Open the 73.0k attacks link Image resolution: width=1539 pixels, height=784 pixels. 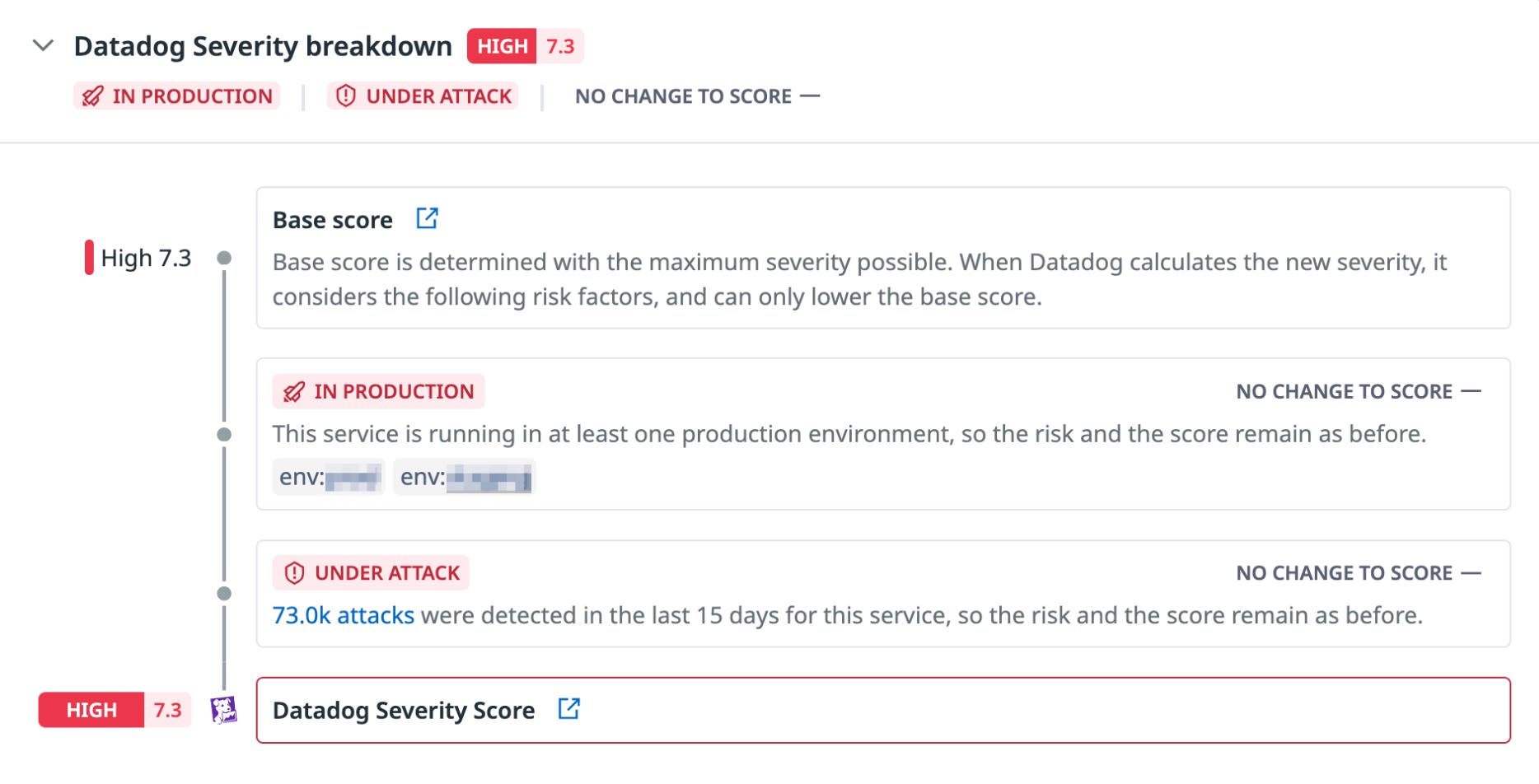[343, 614]
